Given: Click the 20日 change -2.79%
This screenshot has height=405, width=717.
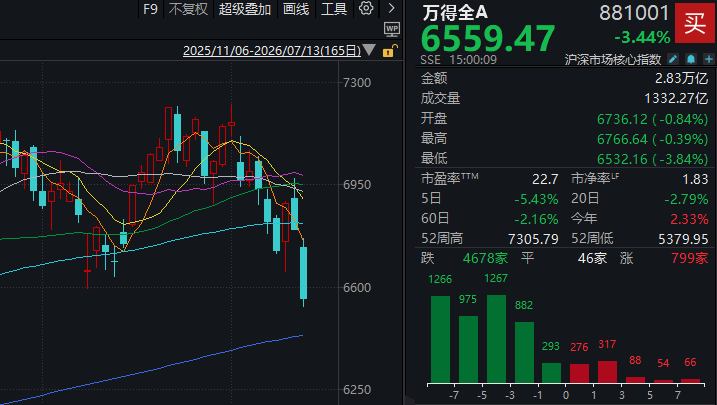Looking at the screenshot, I should (686, 199).
